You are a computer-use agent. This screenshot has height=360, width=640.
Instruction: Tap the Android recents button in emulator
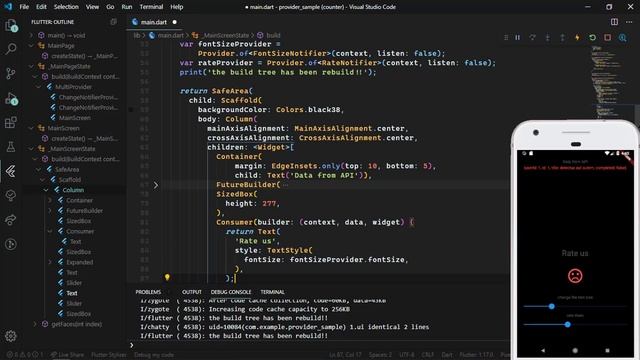[x=607, y=350]
